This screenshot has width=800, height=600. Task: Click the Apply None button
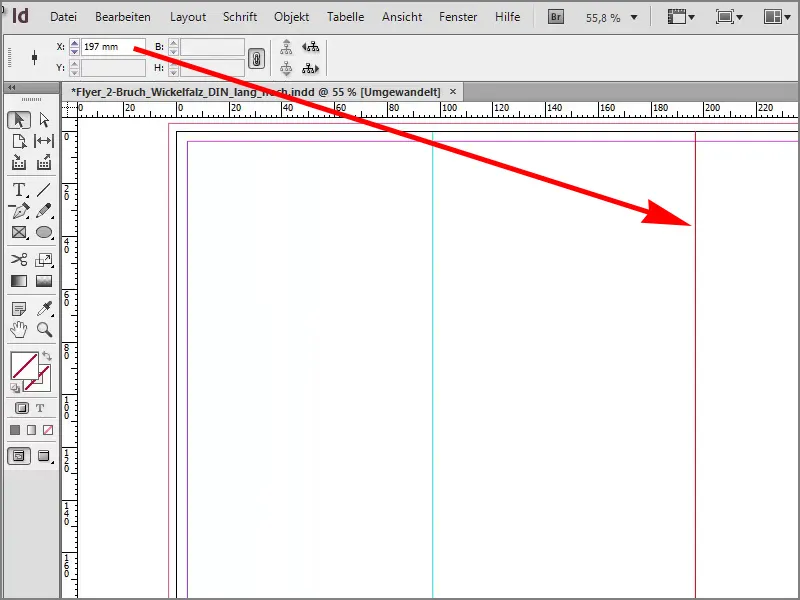tap(48, 430)
